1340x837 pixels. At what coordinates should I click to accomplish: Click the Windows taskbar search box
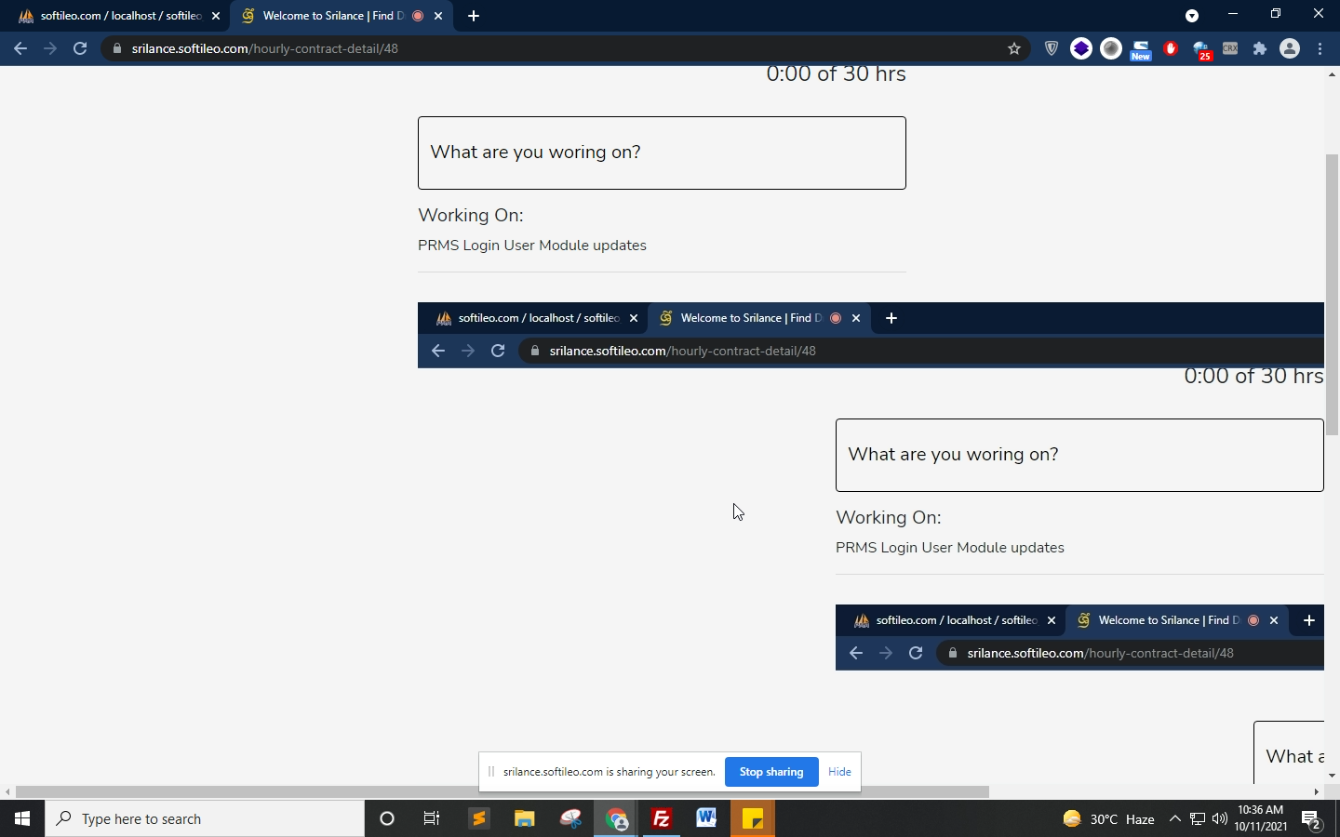pos(205,819)
